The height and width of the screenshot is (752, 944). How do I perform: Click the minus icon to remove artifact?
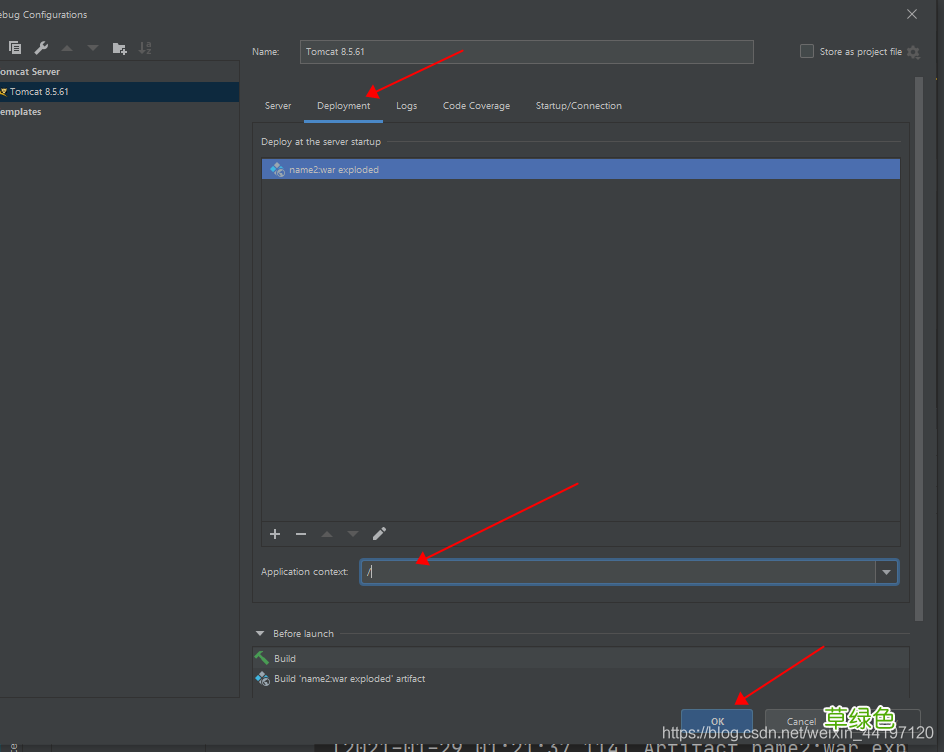click(x=301, y=534)
